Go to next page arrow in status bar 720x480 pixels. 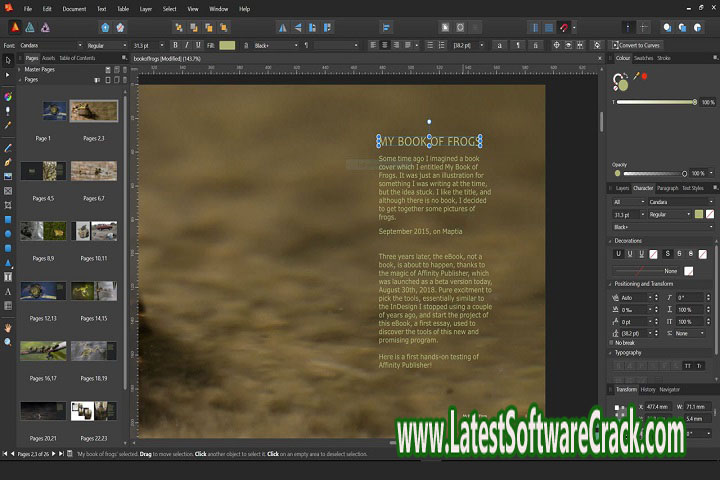(x=53, y=454)
